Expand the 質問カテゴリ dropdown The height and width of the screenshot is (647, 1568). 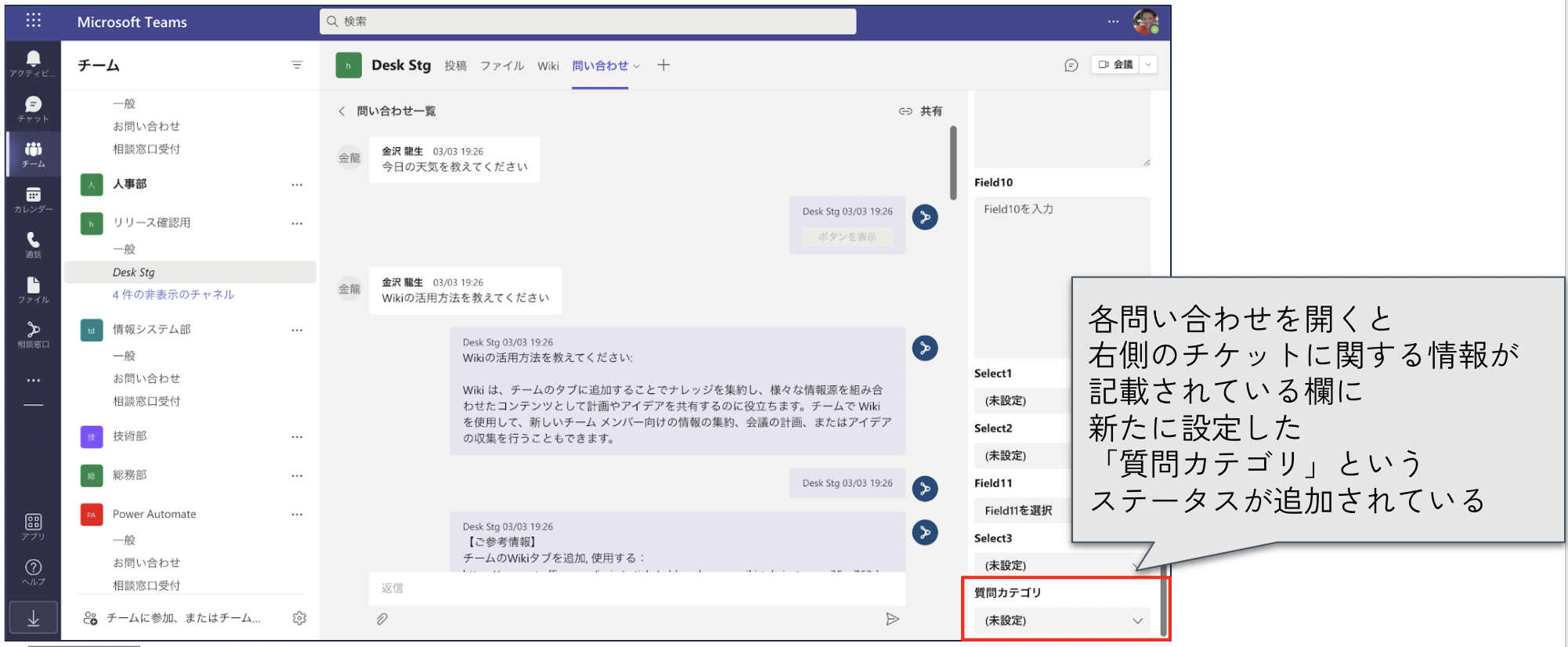pos(1062,620)
